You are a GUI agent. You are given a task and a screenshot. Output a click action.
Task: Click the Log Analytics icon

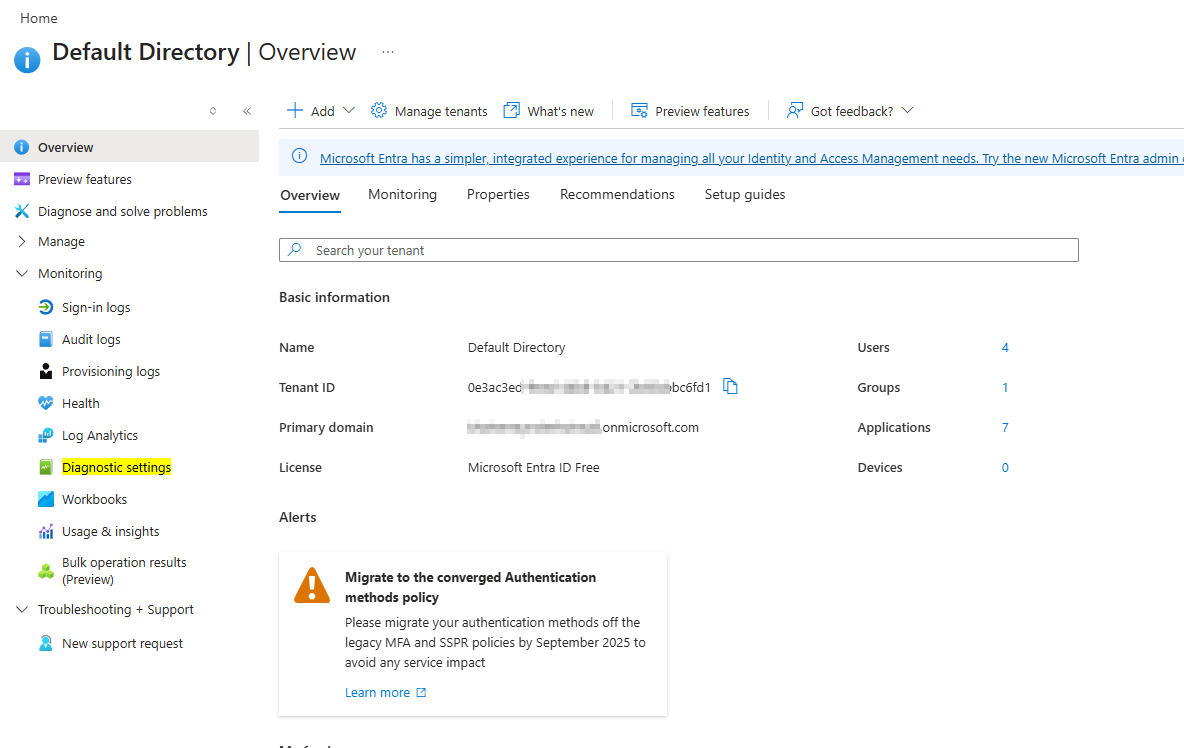pos(46,436)
